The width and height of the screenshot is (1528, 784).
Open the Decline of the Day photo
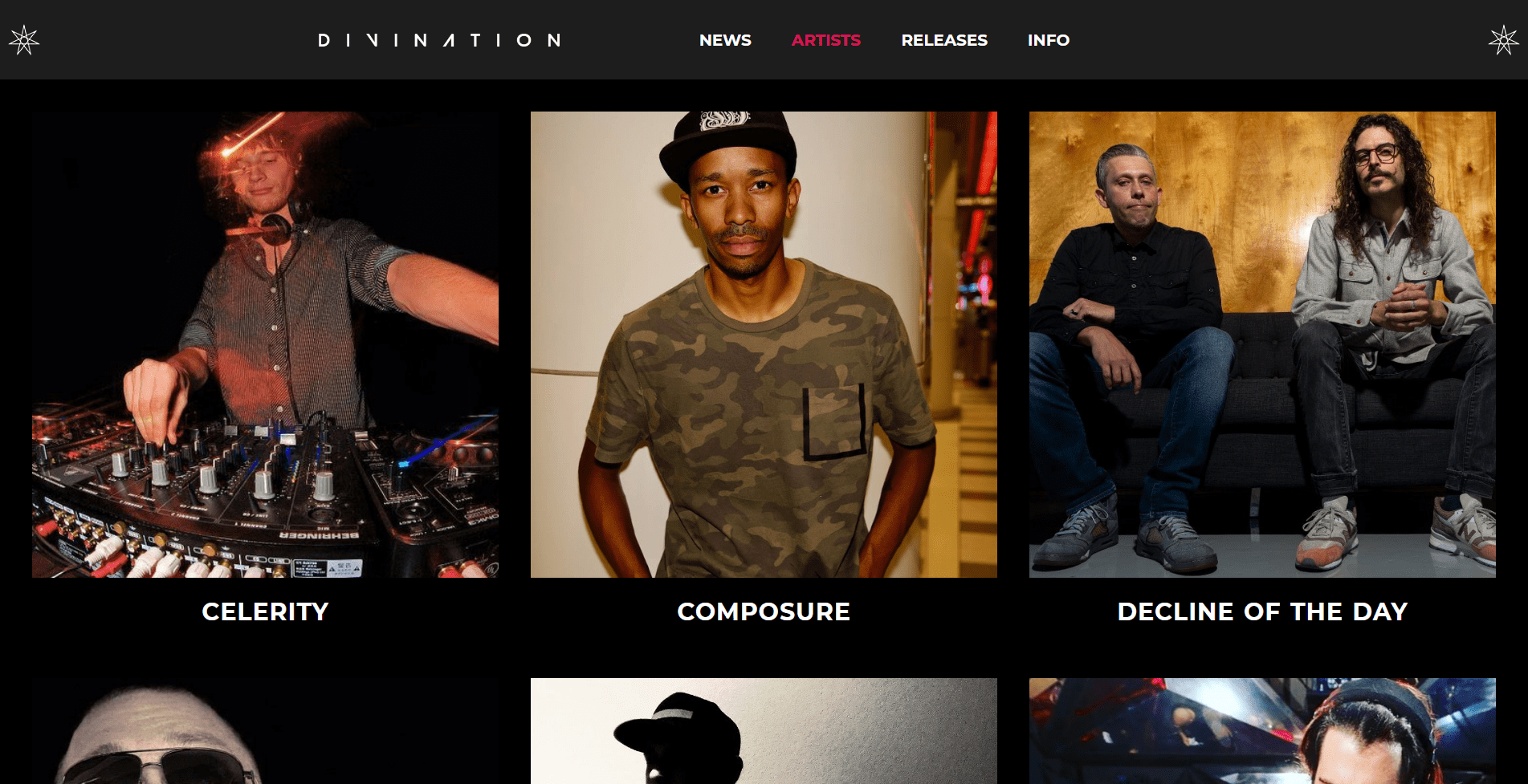1262,344
